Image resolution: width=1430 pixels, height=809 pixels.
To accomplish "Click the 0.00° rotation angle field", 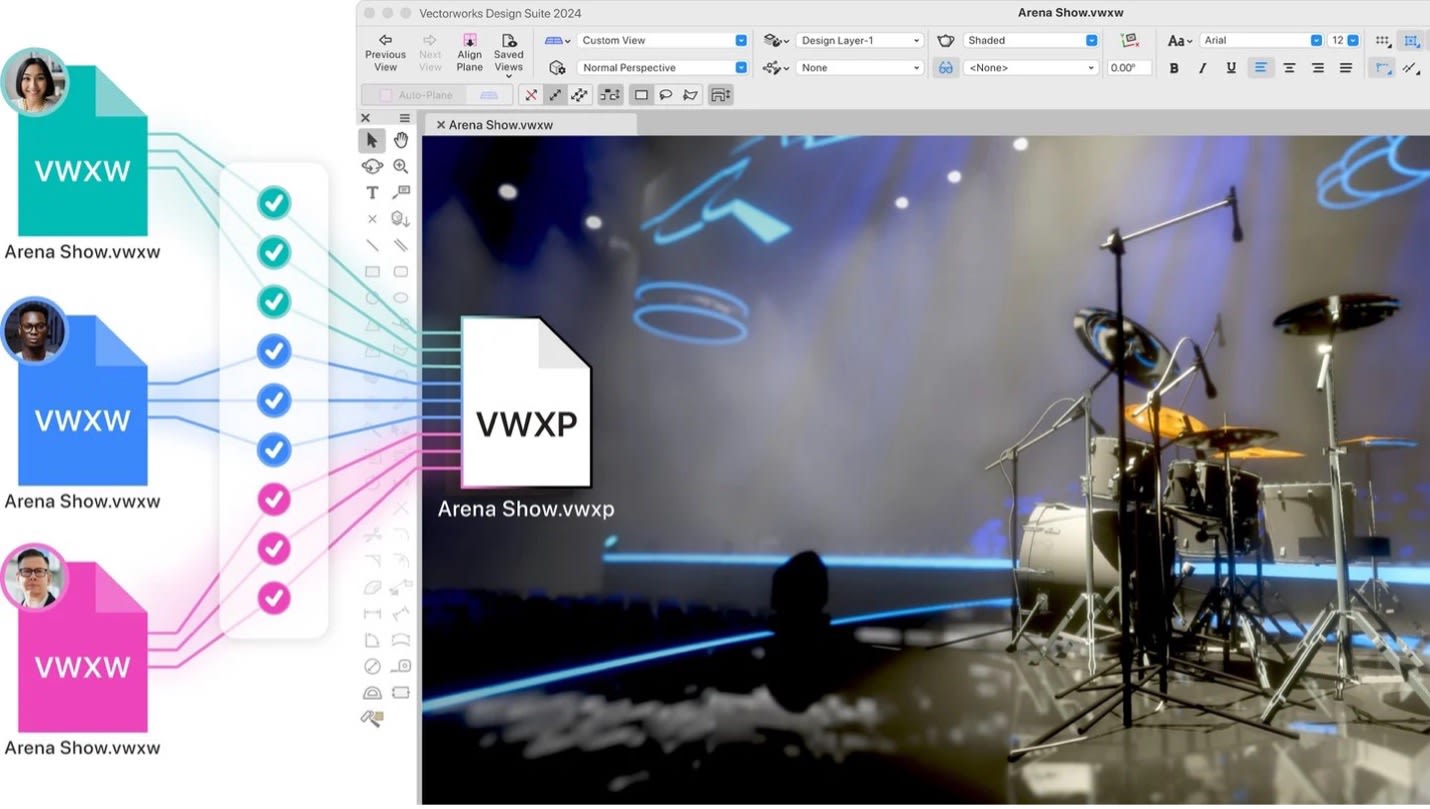I will [1129, 67].
